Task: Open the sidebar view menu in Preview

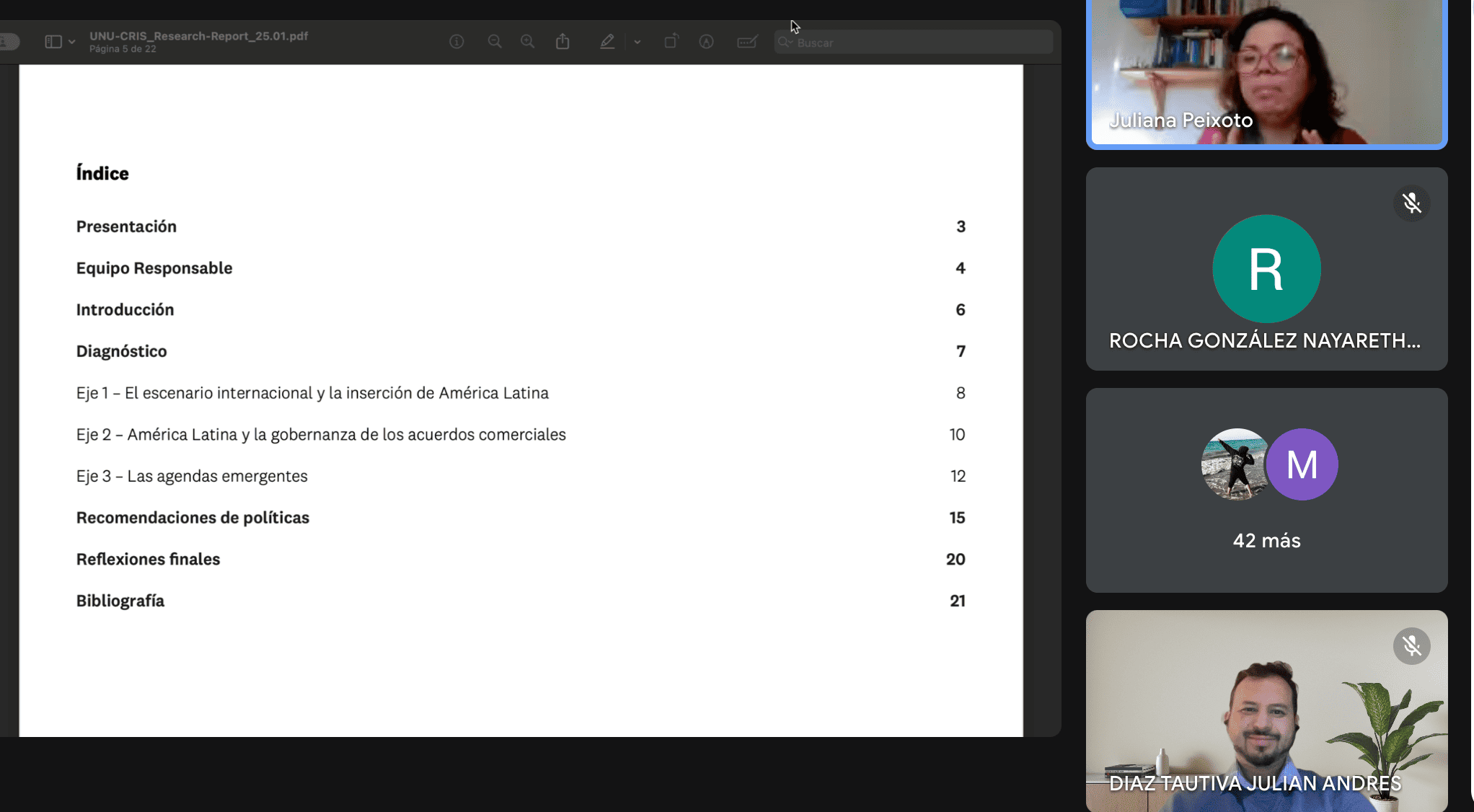Action: [x=53, y=42]
